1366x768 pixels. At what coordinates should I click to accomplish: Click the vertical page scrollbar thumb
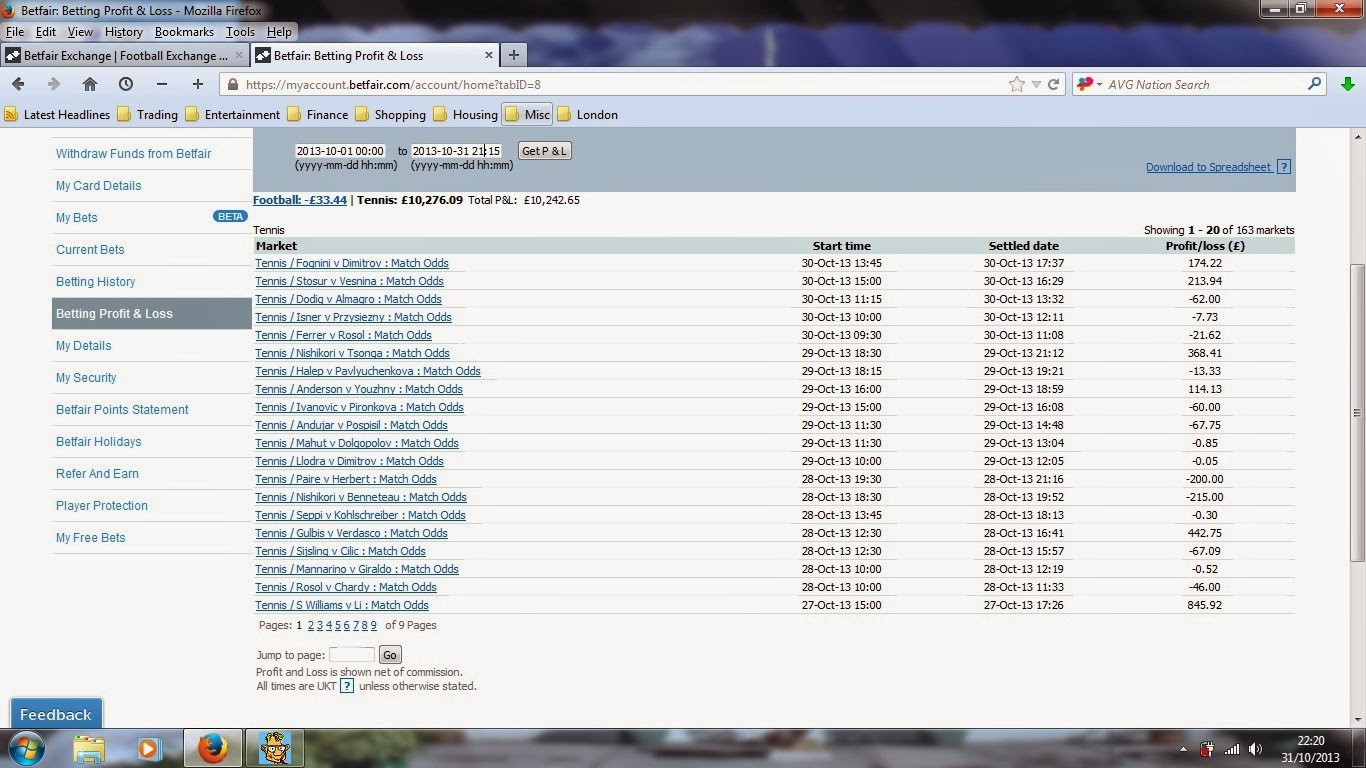(1357, 412)
